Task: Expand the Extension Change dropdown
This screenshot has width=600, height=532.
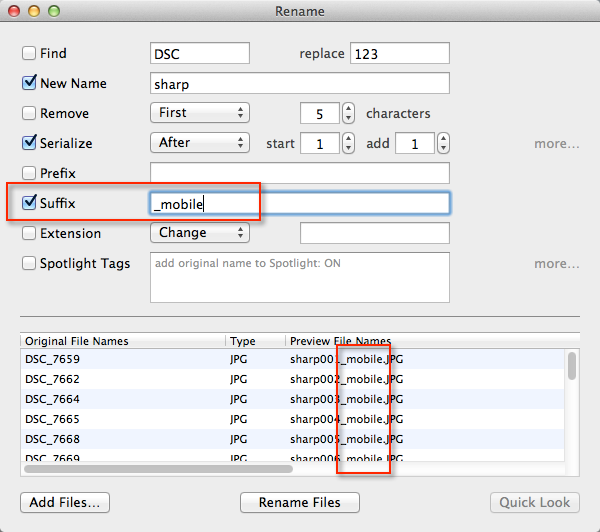Action: click(199, 233)
